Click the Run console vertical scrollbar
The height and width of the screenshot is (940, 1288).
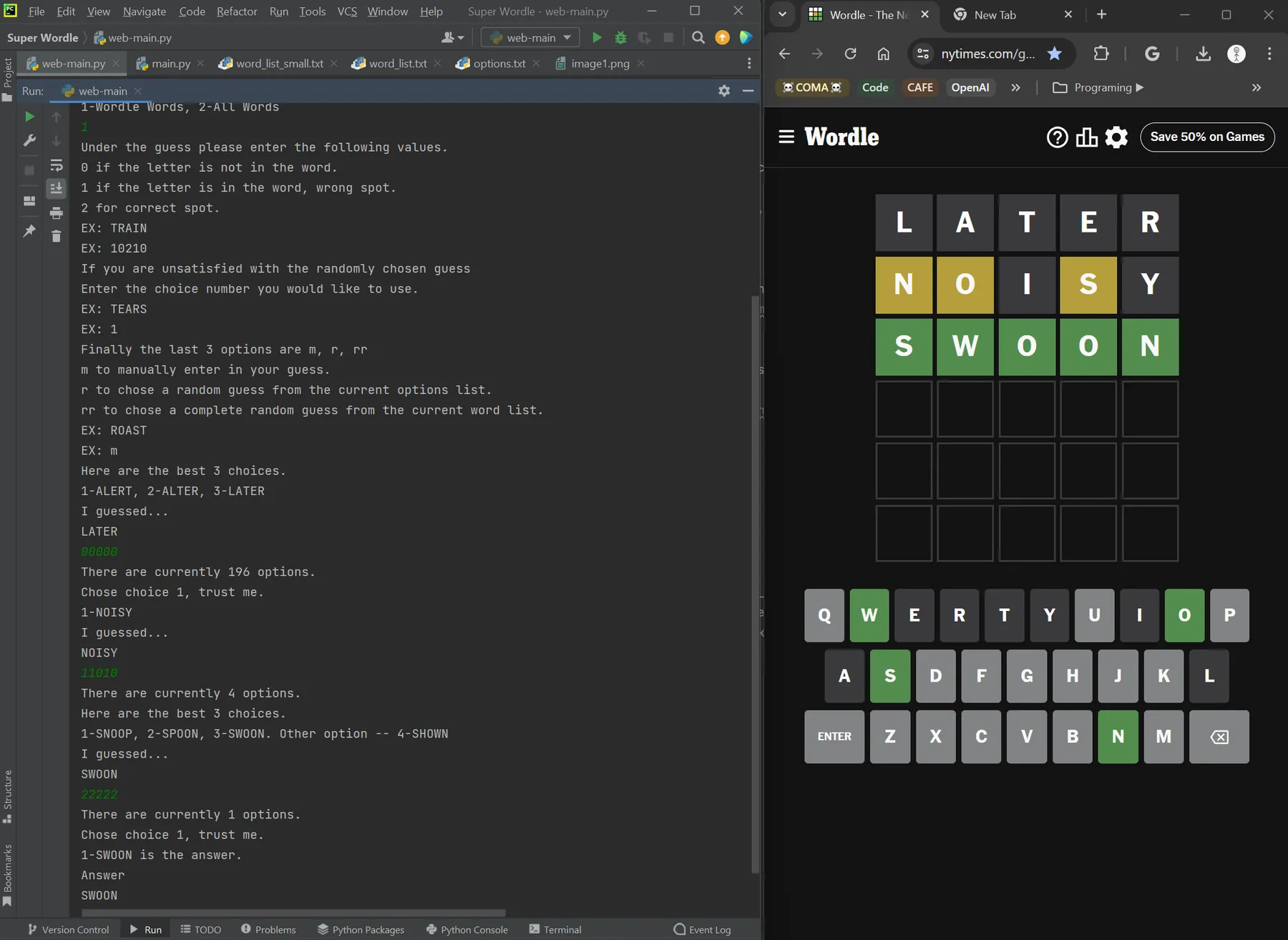pos(755,583)
